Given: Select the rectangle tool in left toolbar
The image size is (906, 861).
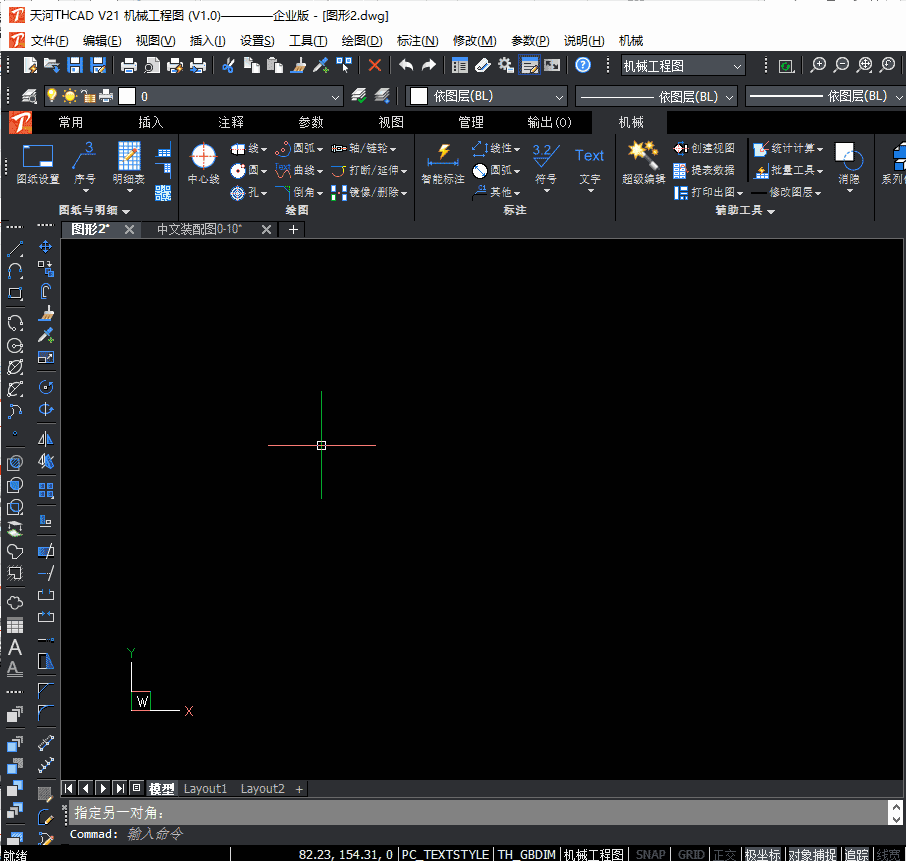Looking at the screenshot, I should pyautogui.click(x=15, y=293).
